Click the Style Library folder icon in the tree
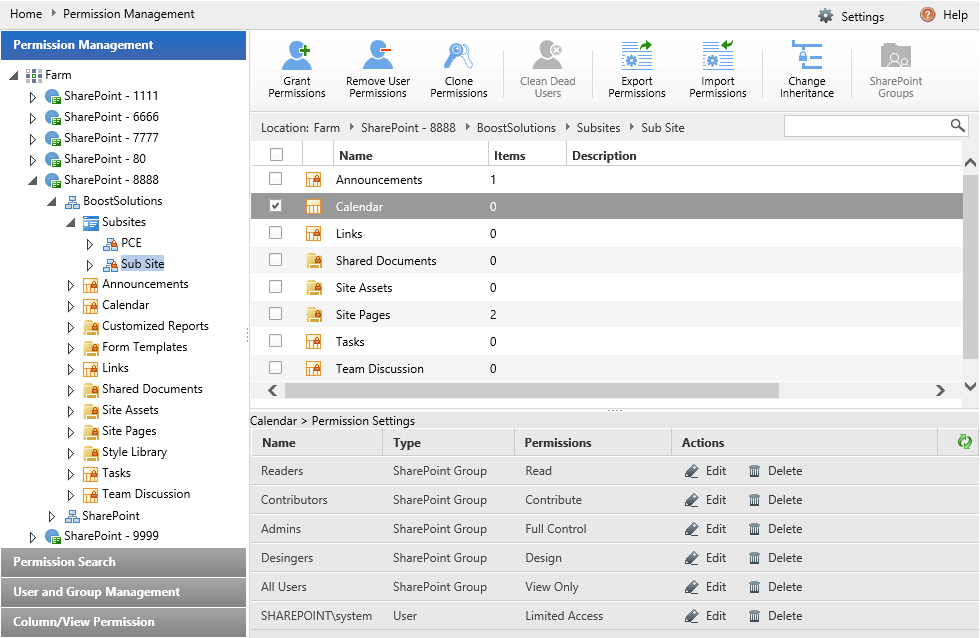Image resolution: width=980 pixels, height=638 pixels. [x=91, y=452]
